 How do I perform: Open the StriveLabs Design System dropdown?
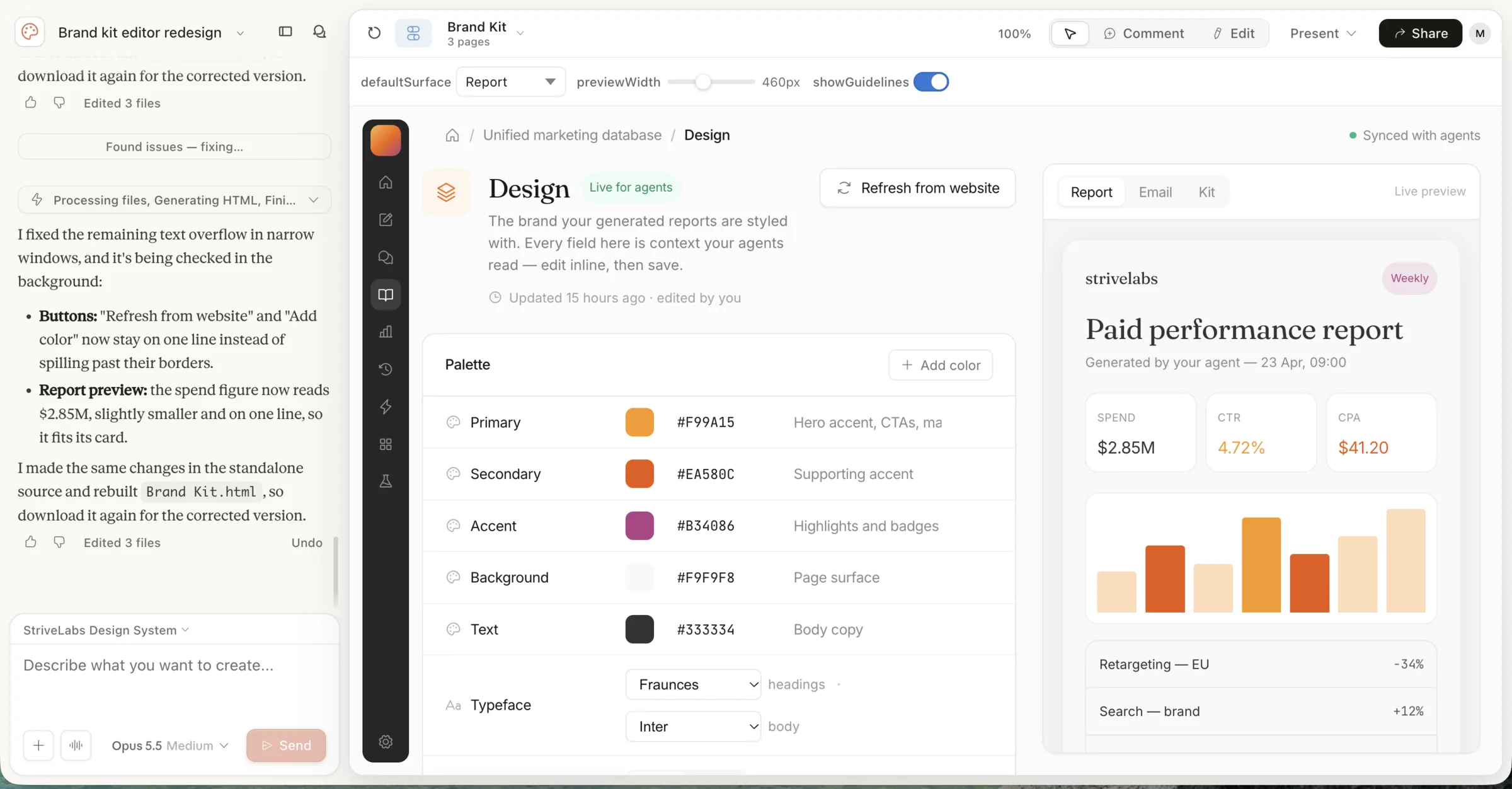click(106, 630)
